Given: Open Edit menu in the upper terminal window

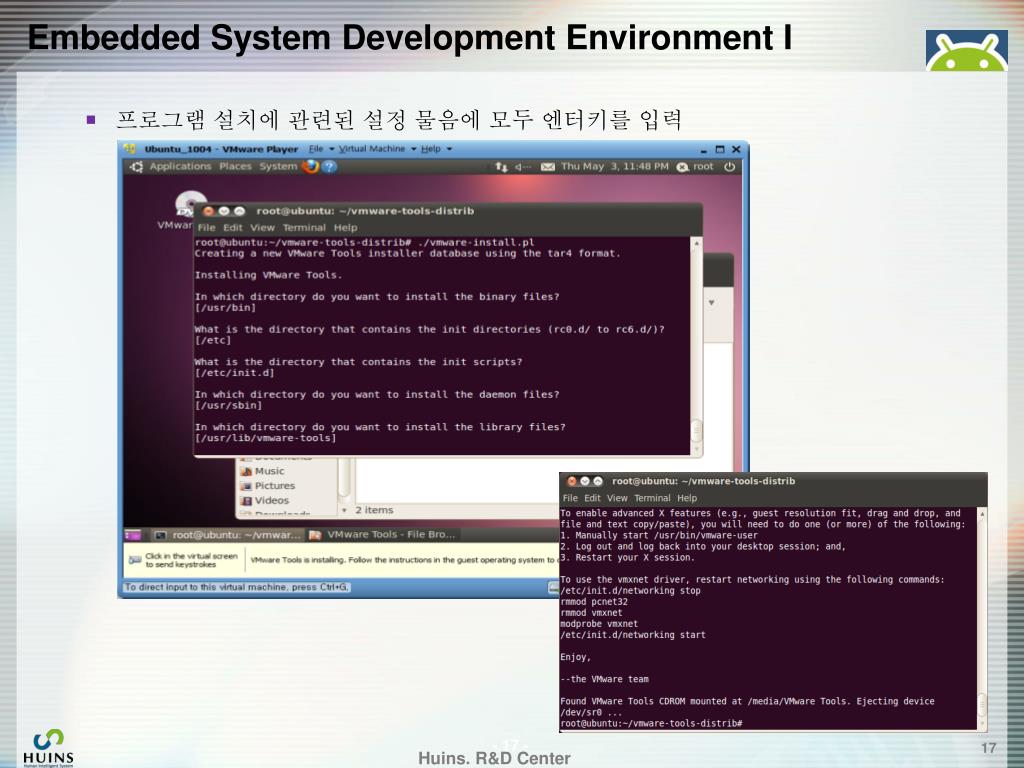Looking at the screenshot, I should [x=232, y=227].
